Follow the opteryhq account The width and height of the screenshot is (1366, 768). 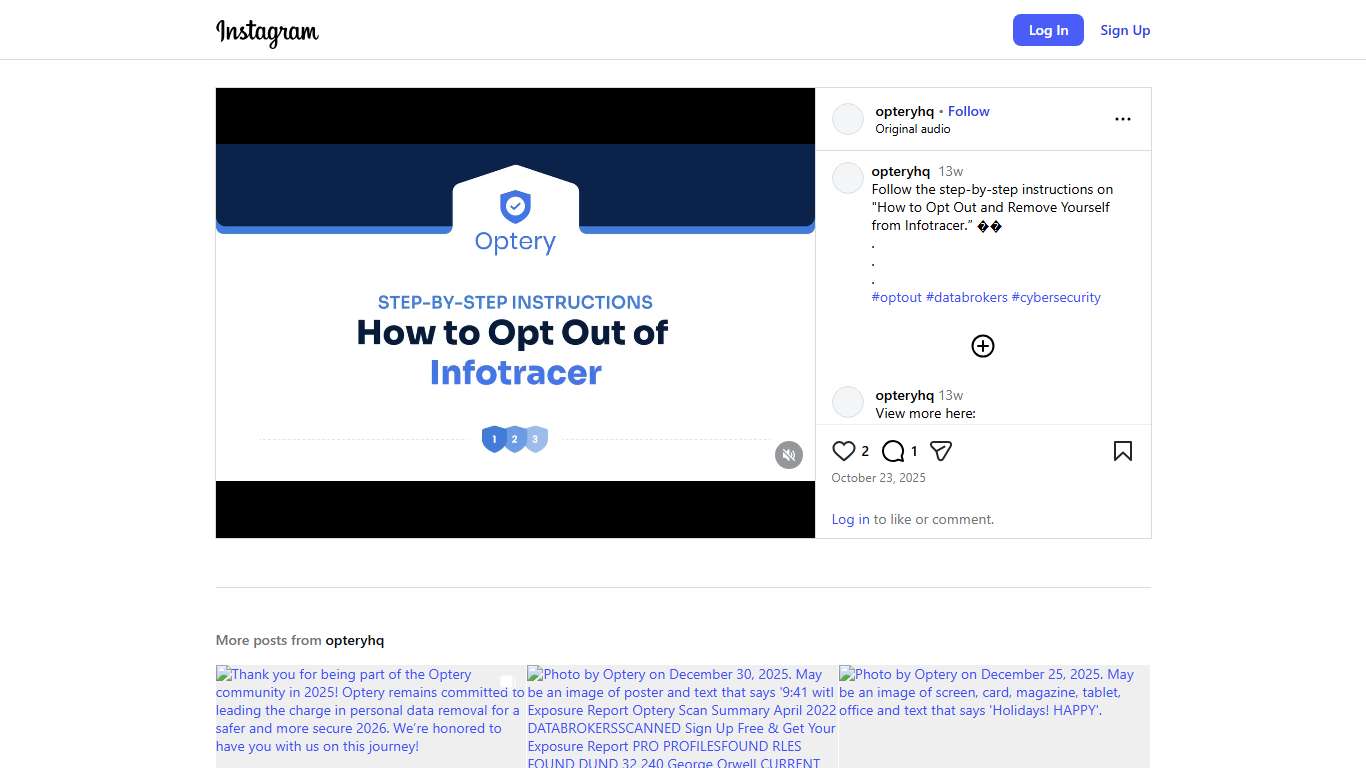[x=968, y=111]
